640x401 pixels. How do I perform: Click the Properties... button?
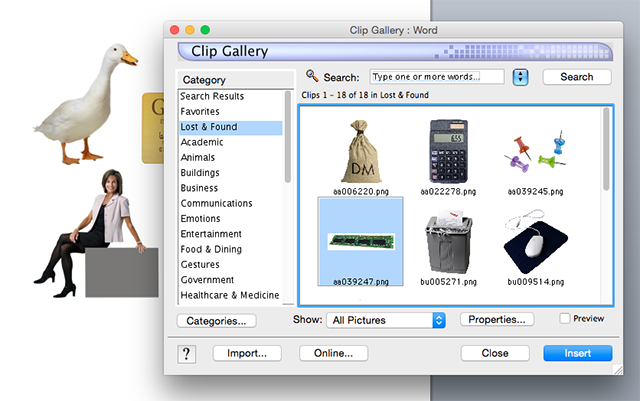[497, 319]
